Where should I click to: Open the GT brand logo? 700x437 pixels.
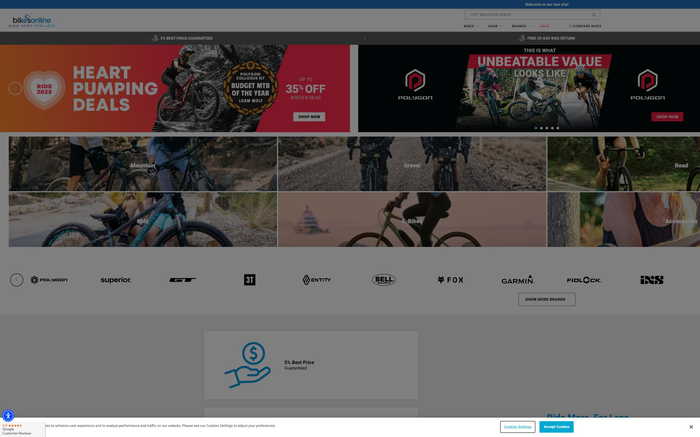183,280
